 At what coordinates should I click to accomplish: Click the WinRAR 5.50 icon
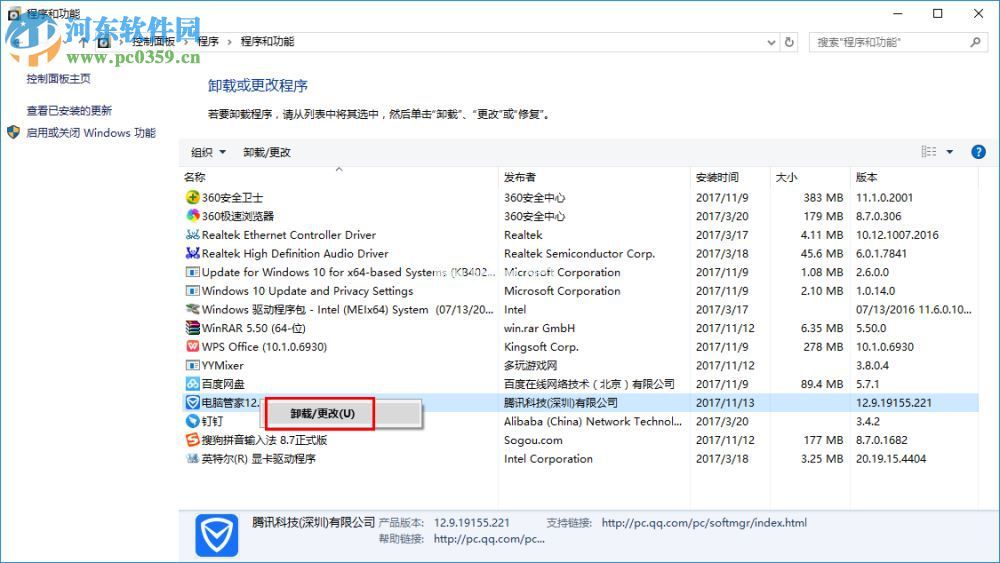[192, 328]
